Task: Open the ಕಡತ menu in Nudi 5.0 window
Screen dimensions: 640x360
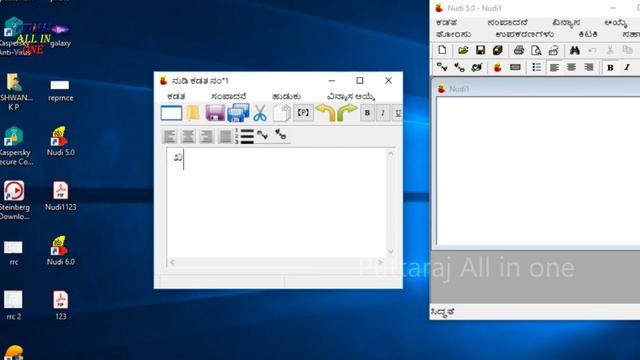Action: coord(446,22)
